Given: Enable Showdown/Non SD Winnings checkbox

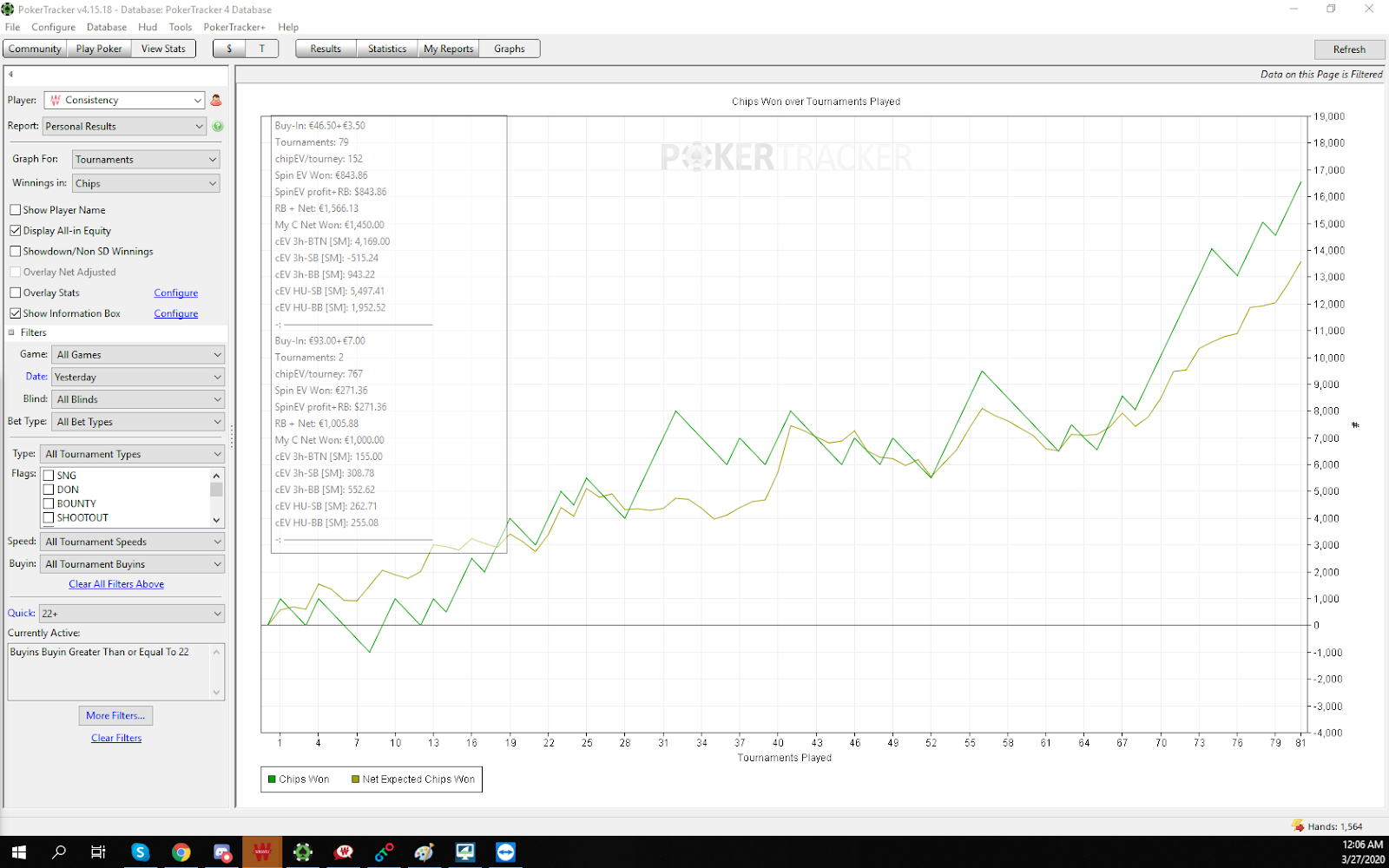Looking at the screenshot, I should pyautogui.click(x=16, y=252).
